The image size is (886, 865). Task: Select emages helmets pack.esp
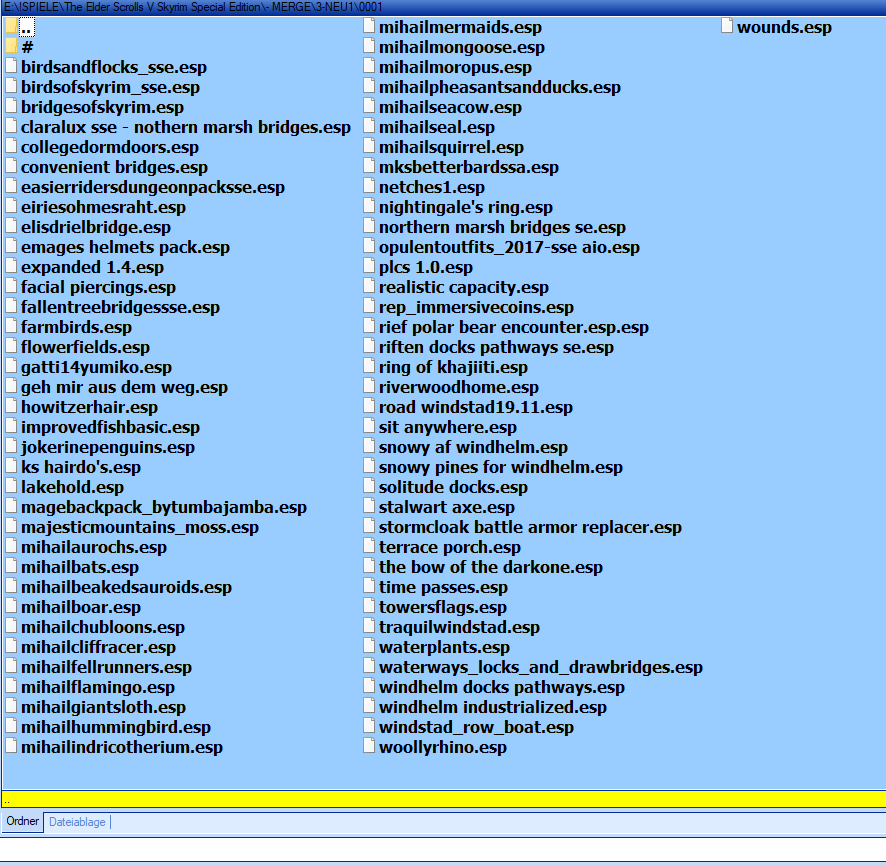[x=125, y=247]
